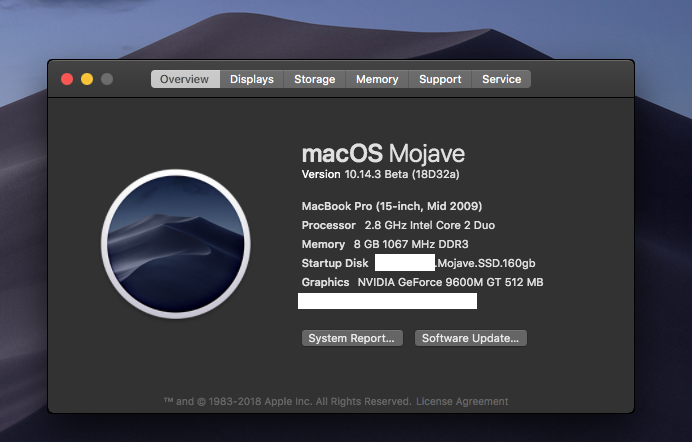The height and width of the screenshot is (442, 692).
Task: Click version text 10.14.3 Beta (18D32a)
Action: click(402, 174)
